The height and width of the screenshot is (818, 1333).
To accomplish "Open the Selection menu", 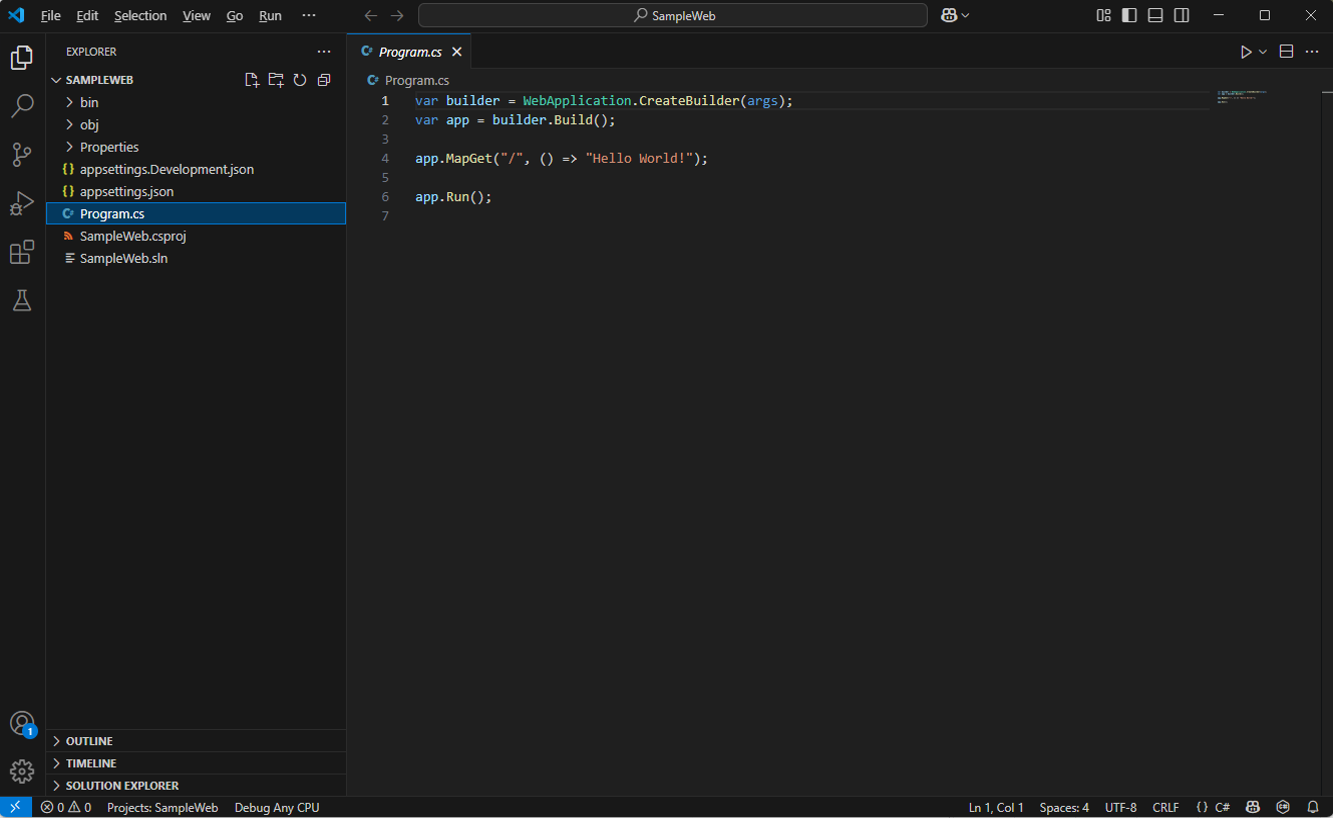I will (140, 16).
